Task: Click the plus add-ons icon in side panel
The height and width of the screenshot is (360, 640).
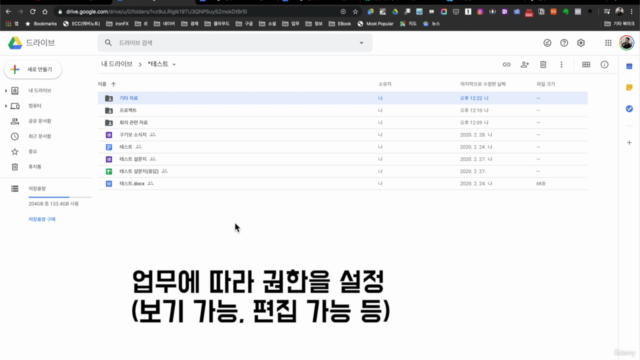Action: pyautogui.click(x=629, y=143)
